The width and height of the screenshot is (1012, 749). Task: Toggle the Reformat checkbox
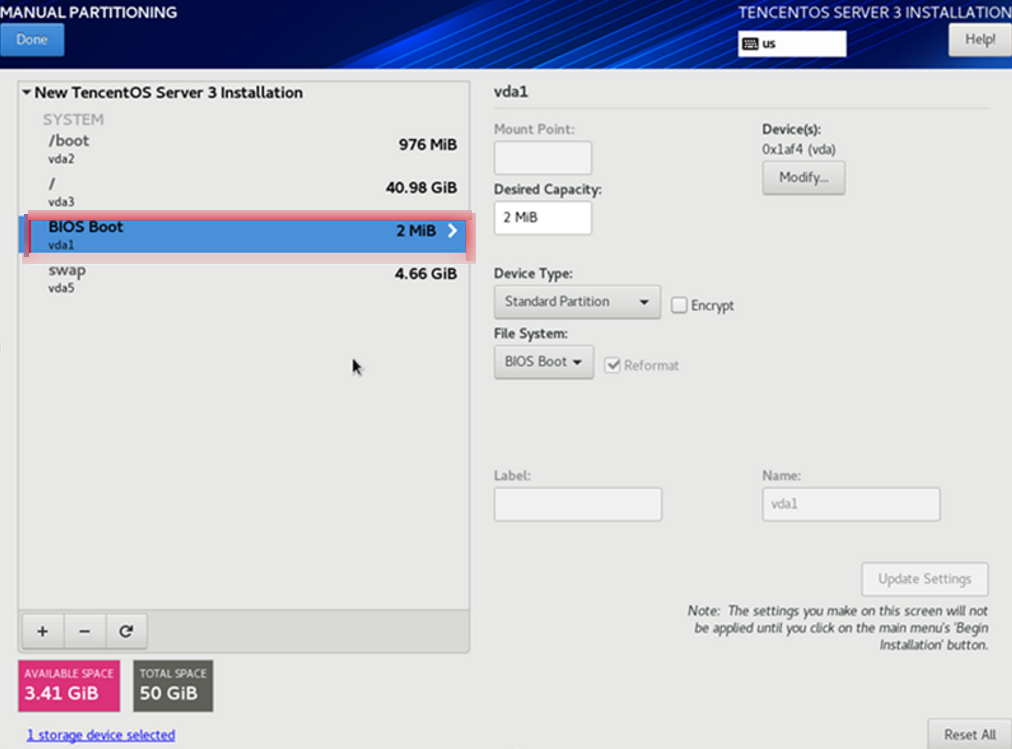[x=612, y=365]
